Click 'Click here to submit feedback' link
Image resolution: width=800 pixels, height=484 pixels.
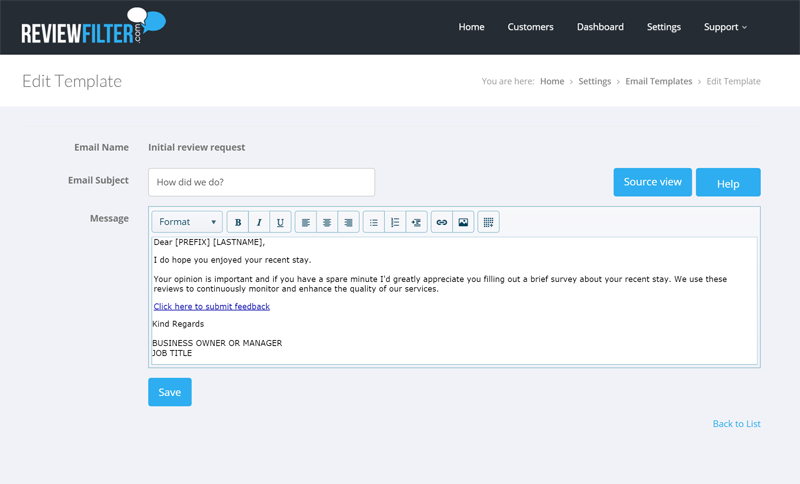[x=212, y=307]
